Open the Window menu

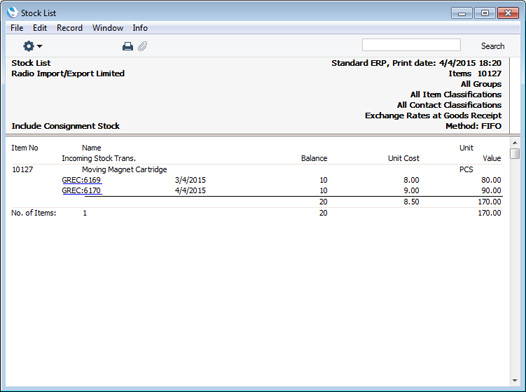coord(108,28)
